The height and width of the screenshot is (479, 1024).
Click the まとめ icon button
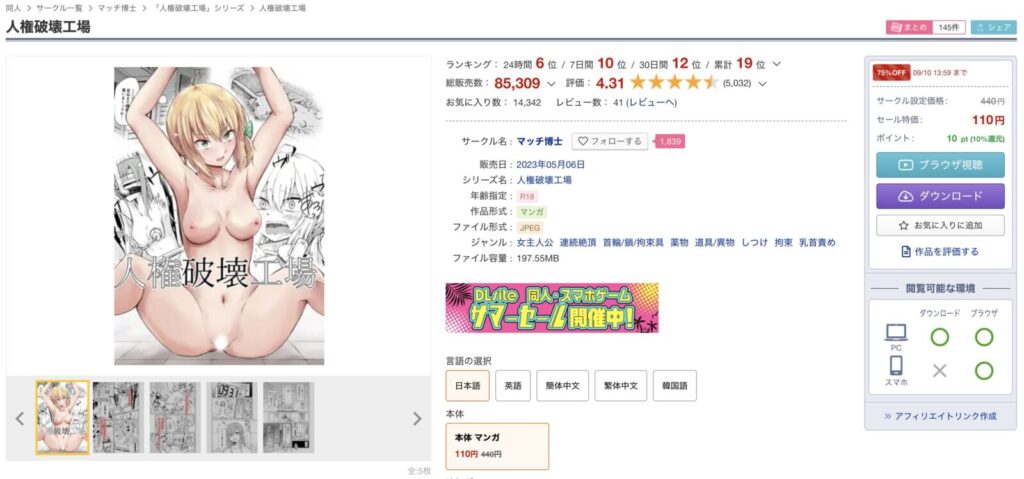[x=908, y=27]
